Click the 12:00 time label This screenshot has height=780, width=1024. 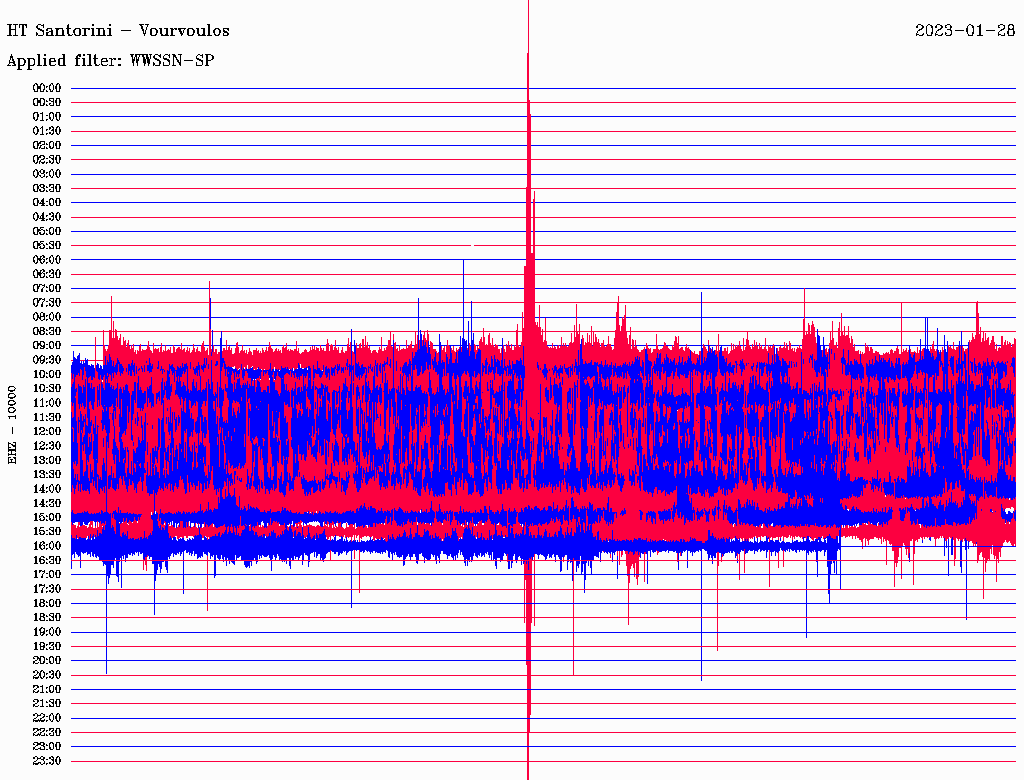point(47,432)
